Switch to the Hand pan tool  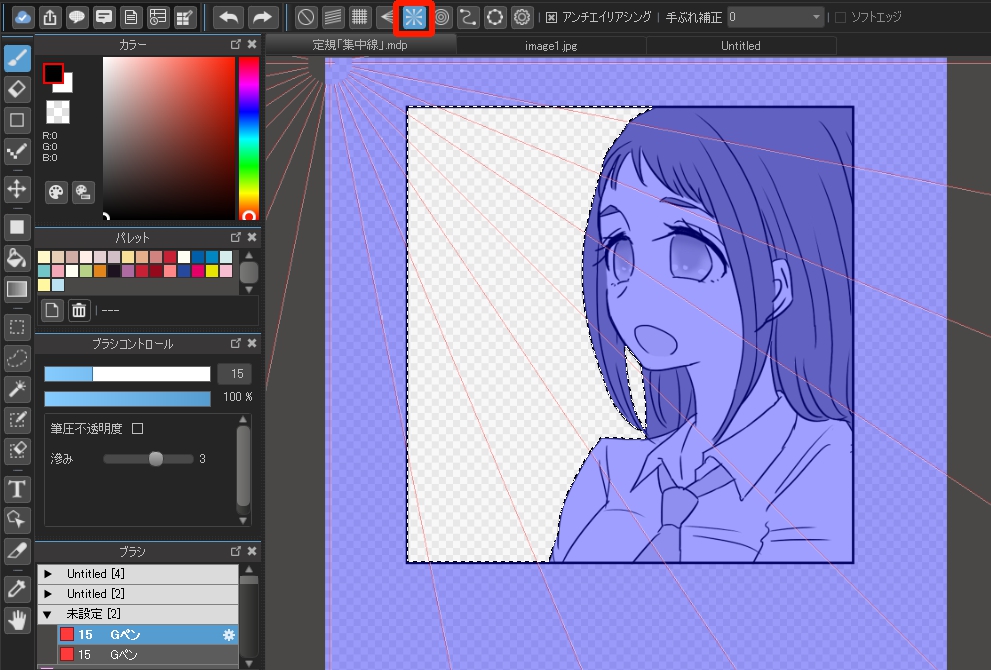coord(16,620)
